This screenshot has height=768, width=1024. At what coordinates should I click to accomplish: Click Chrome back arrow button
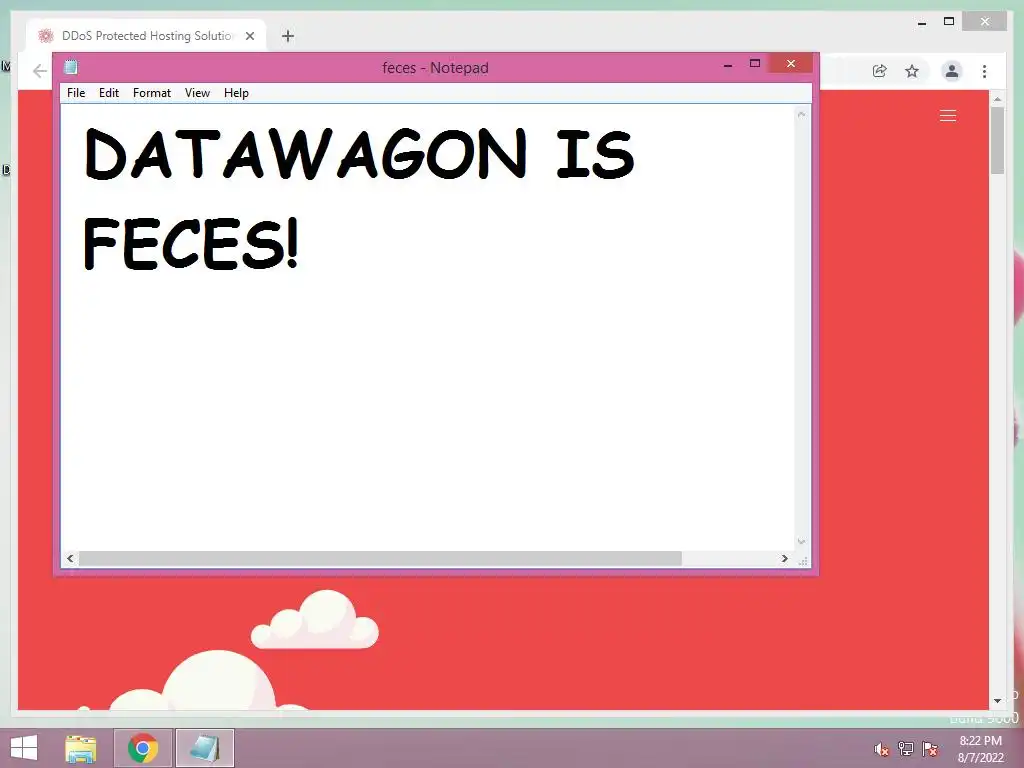40,71
